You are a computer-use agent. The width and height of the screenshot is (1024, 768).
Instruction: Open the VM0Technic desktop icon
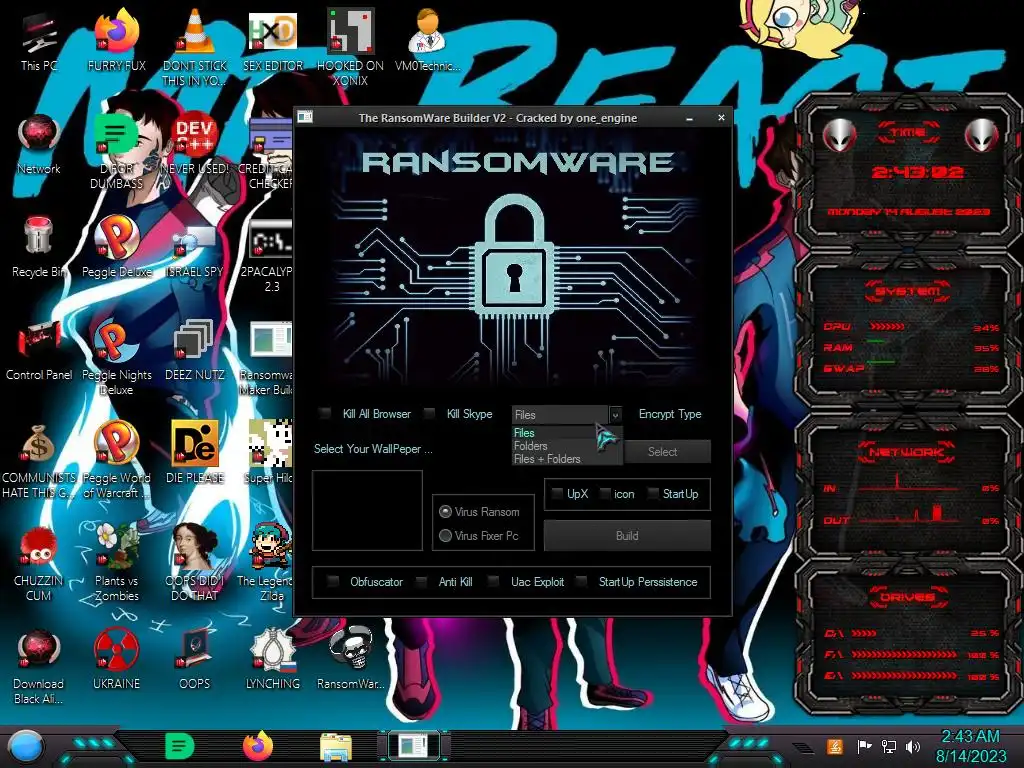pyautogui.click(x=428, y=40)
